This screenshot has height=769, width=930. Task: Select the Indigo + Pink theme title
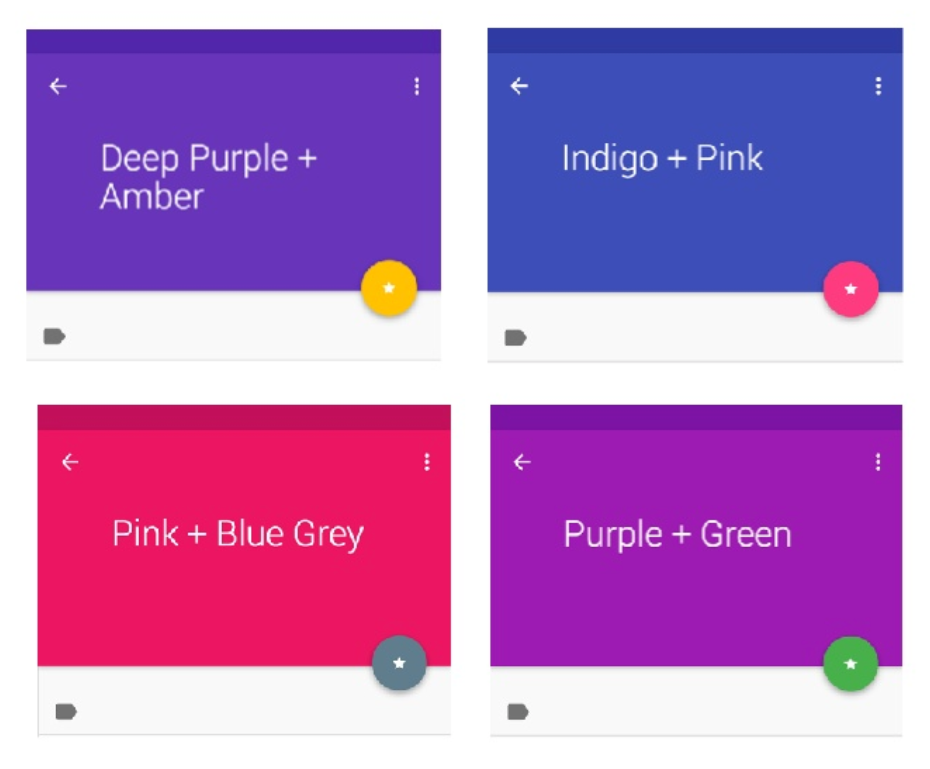point(661,157)
